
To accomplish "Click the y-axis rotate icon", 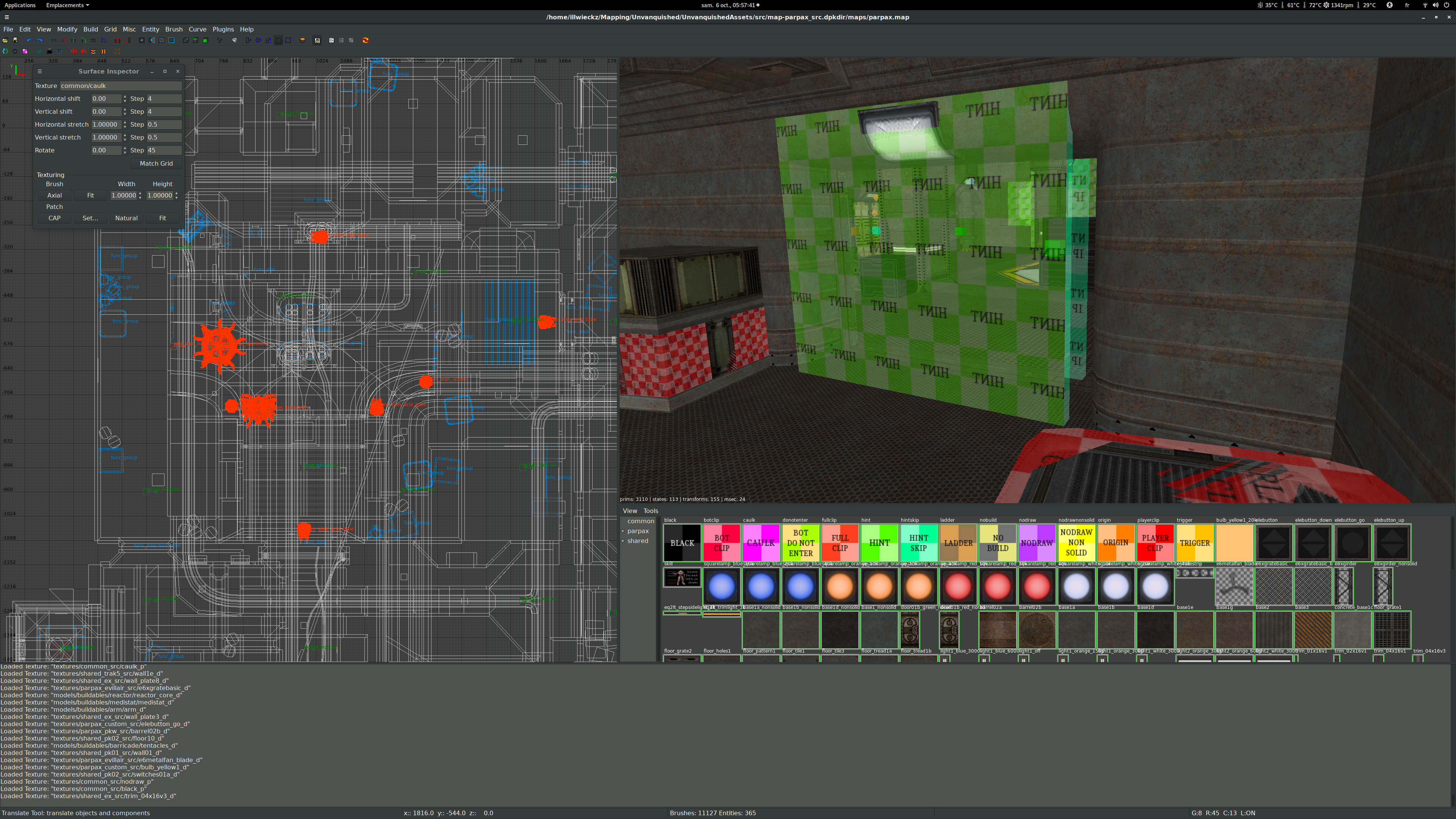I will click(84, 40).
